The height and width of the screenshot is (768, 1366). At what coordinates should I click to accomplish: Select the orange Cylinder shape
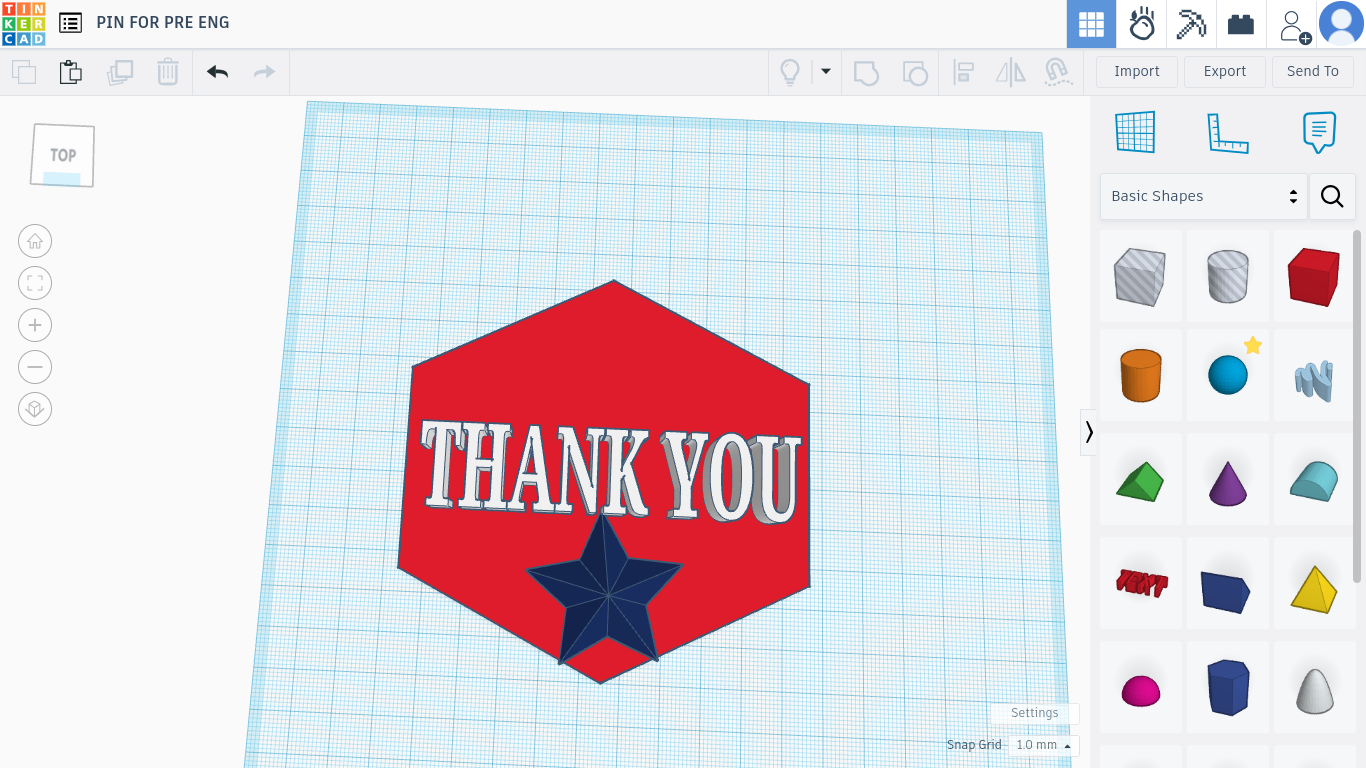coord(1141,376)
